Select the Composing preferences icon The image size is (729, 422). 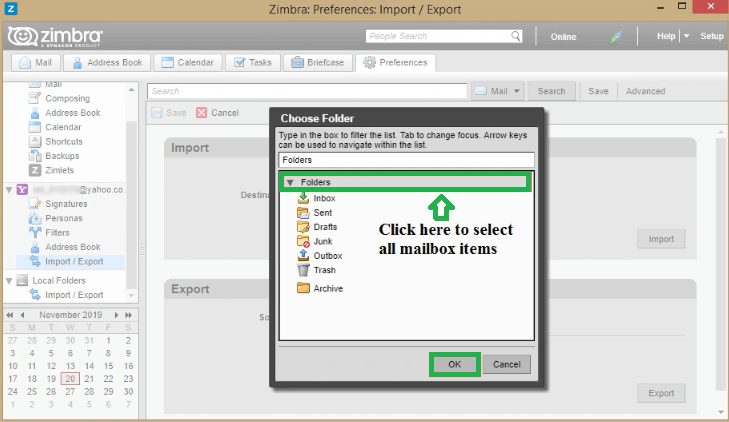coord(35,98)
